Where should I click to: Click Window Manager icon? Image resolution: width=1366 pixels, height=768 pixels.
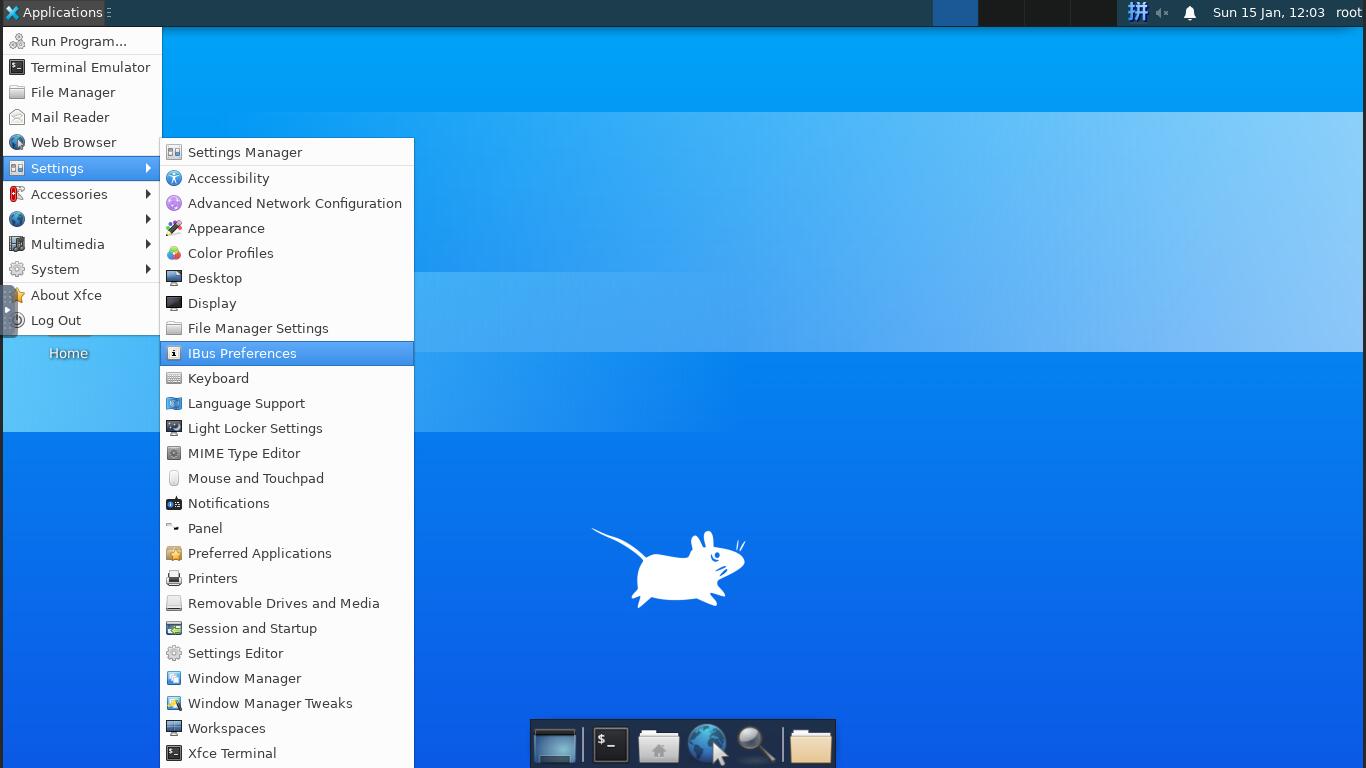[174, 678]
